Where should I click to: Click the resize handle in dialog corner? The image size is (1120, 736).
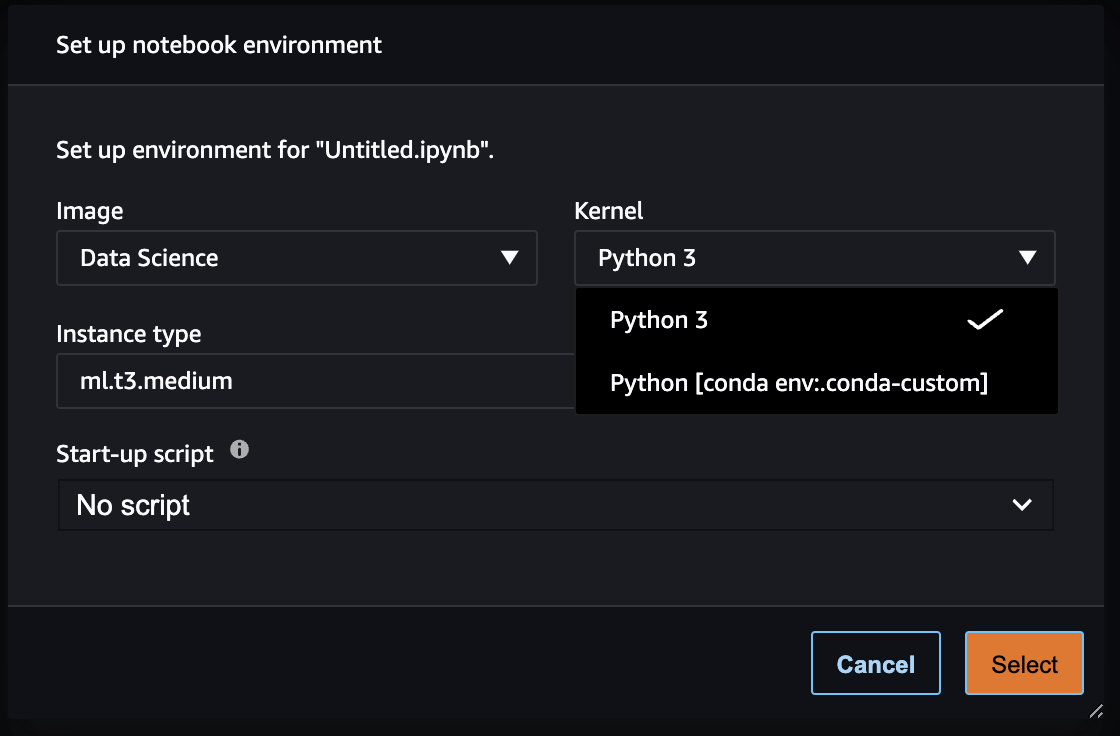(1096, 711)
